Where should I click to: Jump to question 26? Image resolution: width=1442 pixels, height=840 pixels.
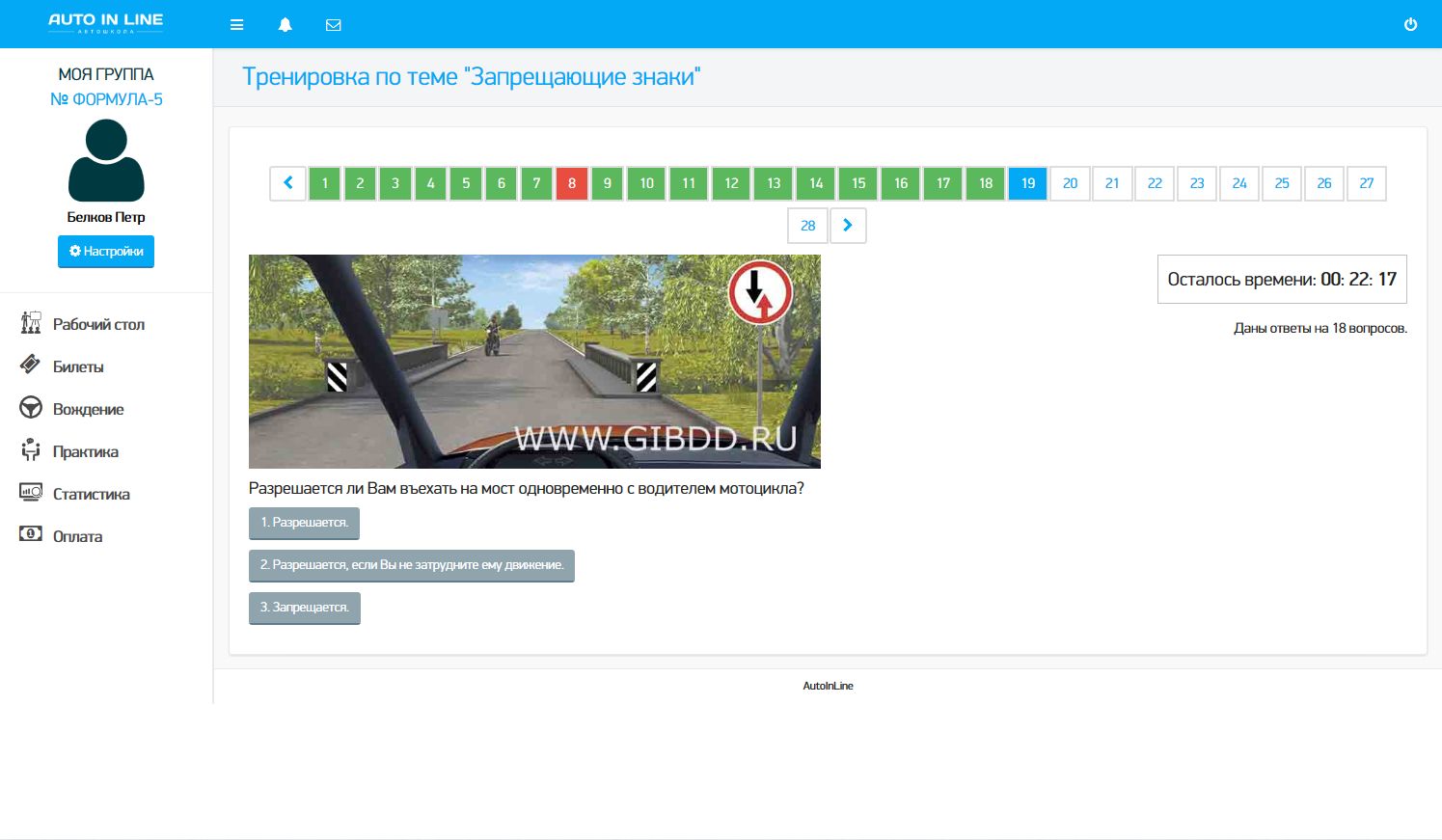(x=1324, y=183)
